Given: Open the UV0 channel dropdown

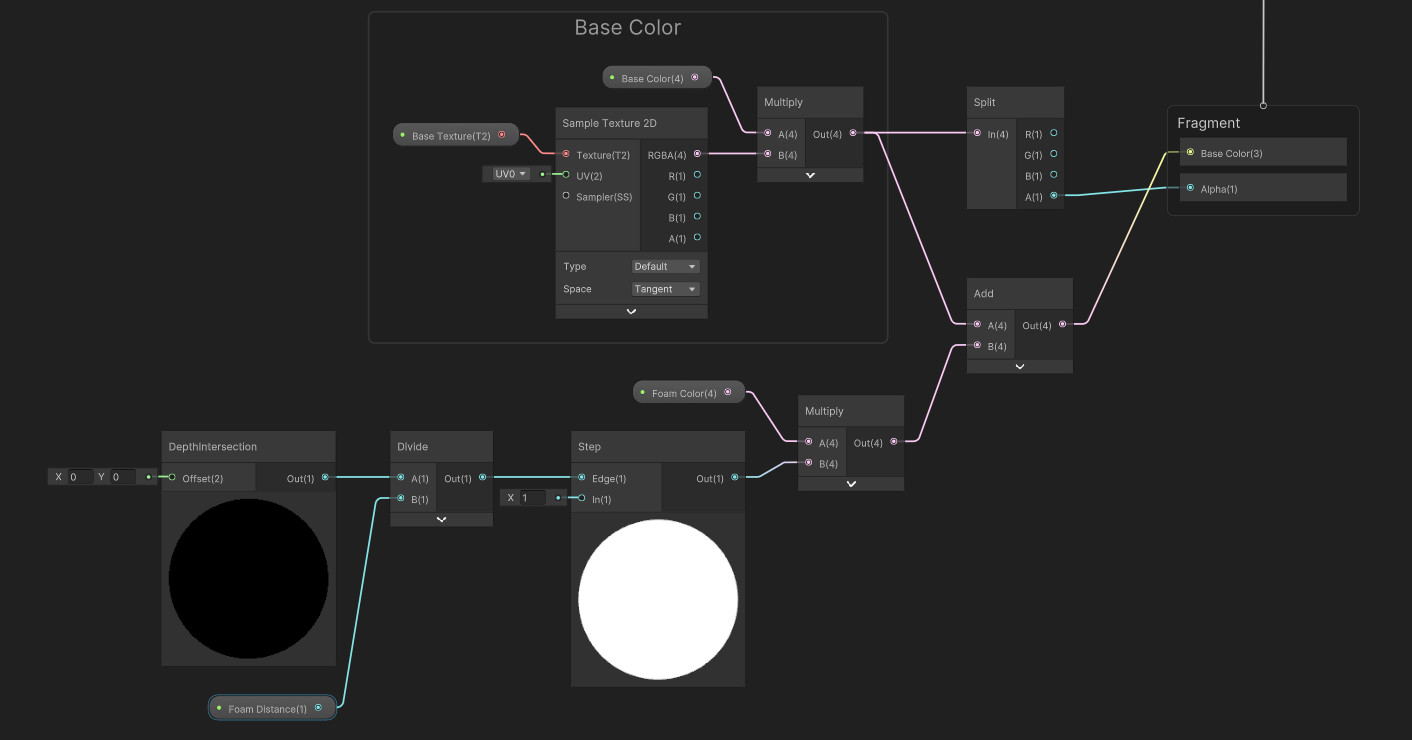Looking at the screenshot, I should (x=510, y=174).
